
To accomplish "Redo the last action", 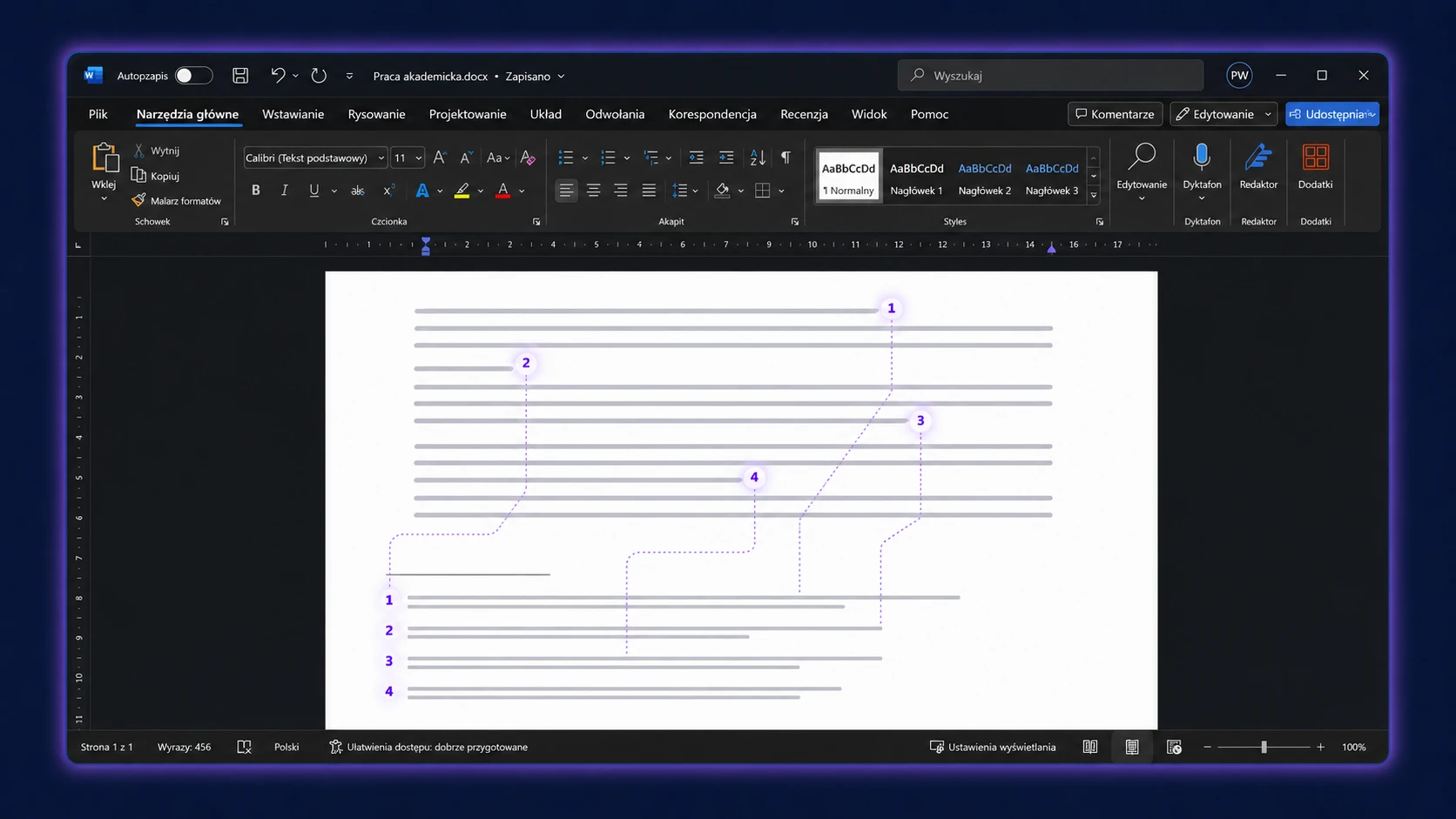I will 319,76.
